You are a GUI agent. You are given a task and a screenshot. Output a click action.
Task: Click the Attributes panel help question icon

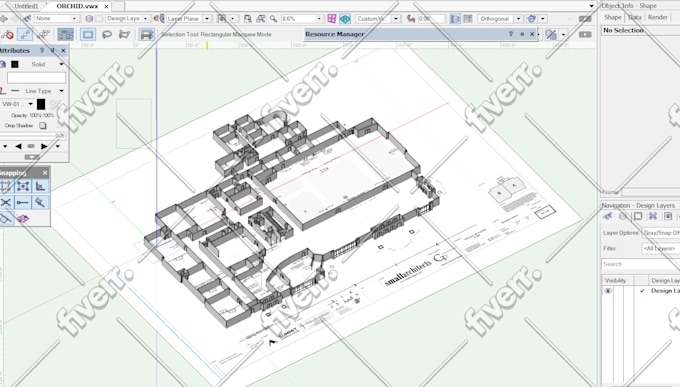click(x=42, y=50)
